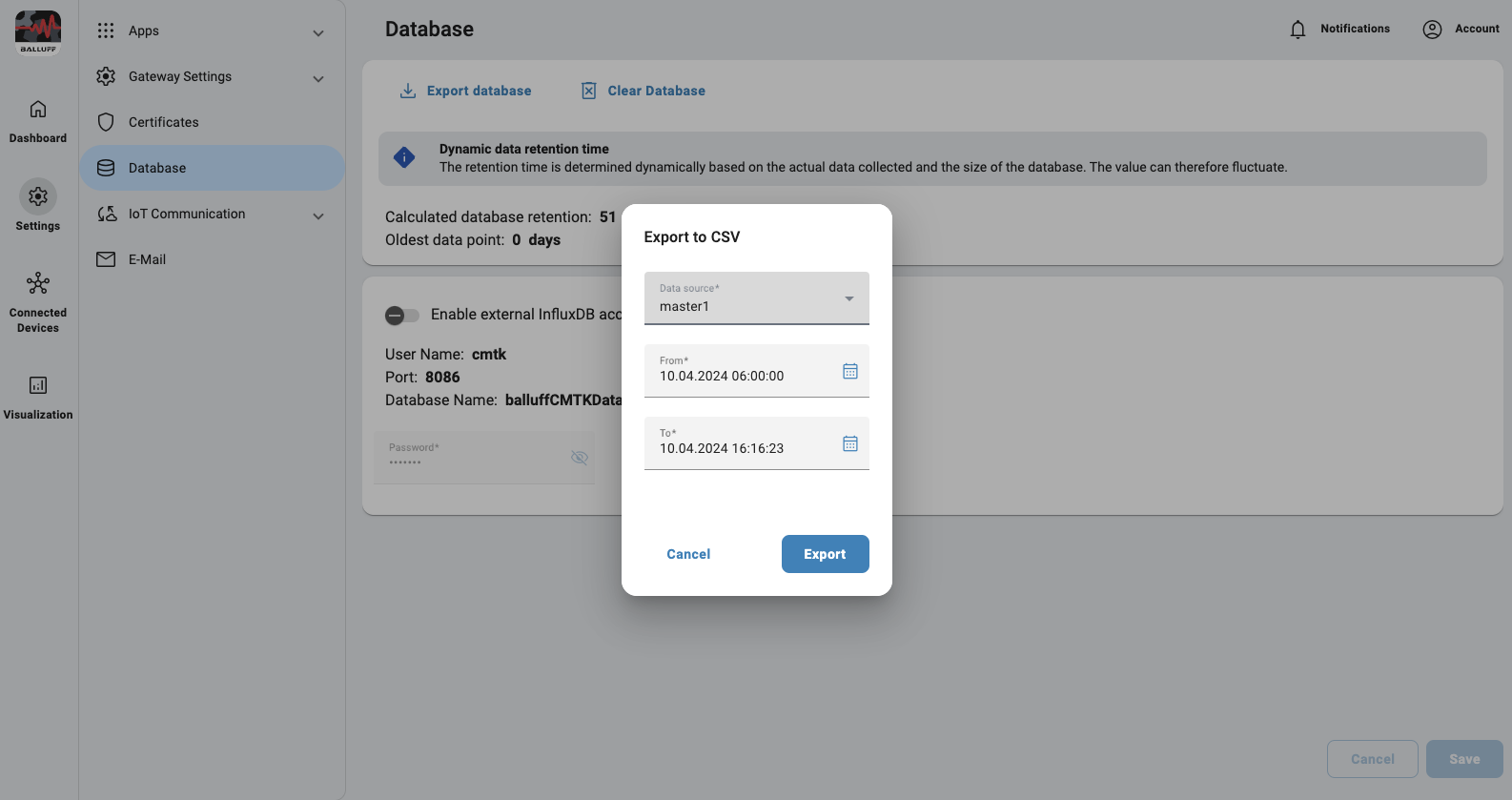Click the Password input field

[x=472, y=458]
